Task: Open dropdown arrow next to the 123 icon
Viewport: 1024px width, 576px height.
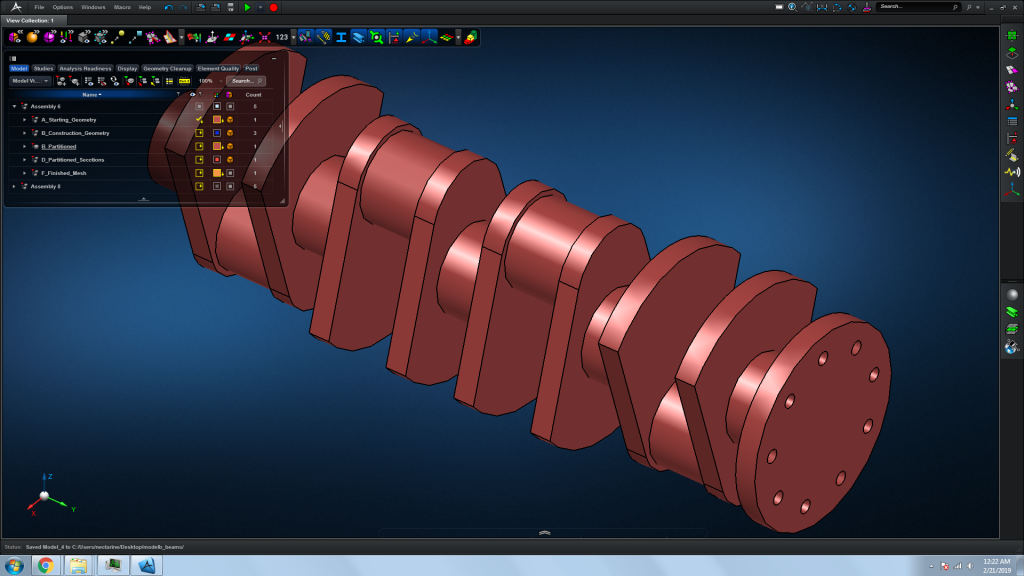Action: [293, 37]
